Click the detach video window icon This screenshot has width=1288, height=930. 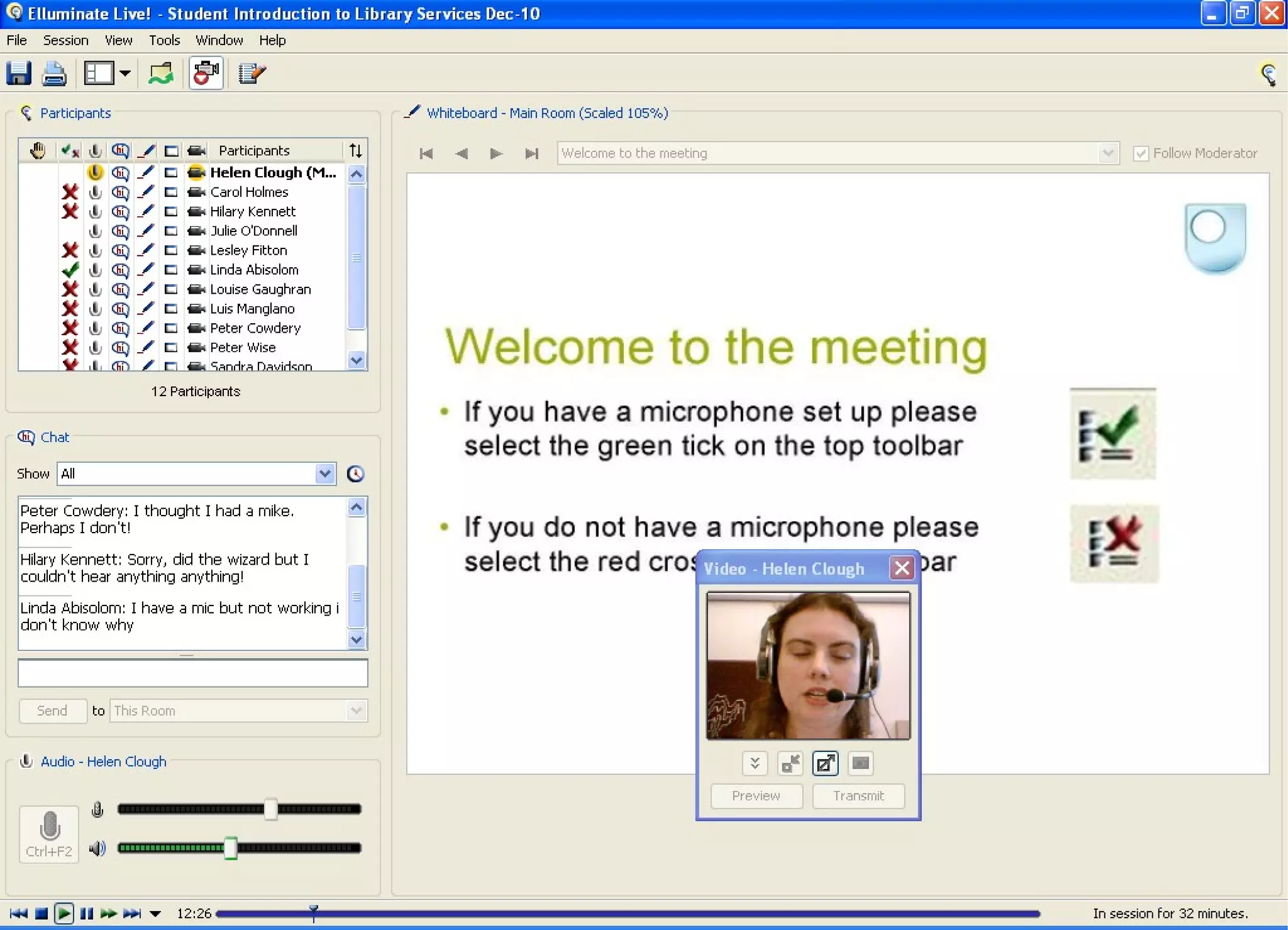[x=825, y=763]
